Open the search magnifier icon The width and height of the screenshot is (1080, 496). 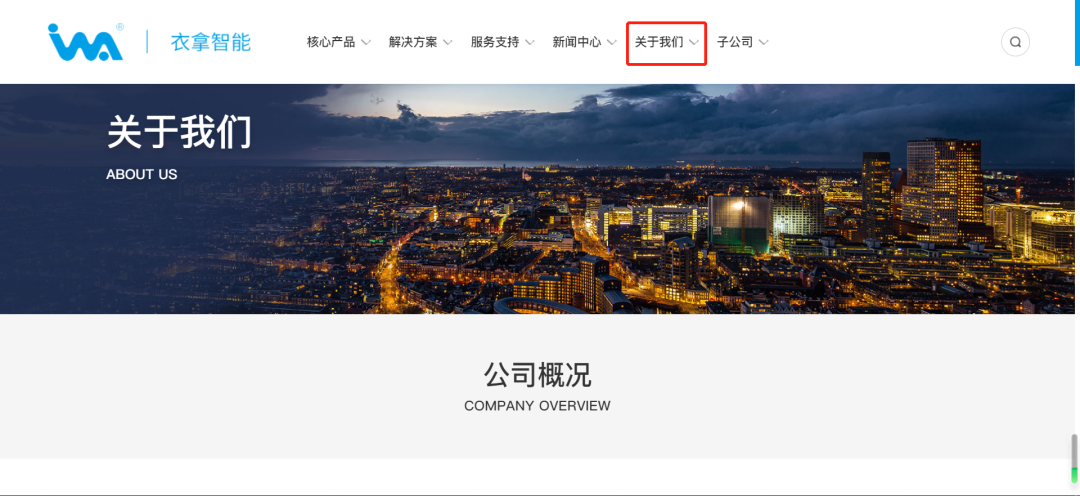click(1015, 42)
